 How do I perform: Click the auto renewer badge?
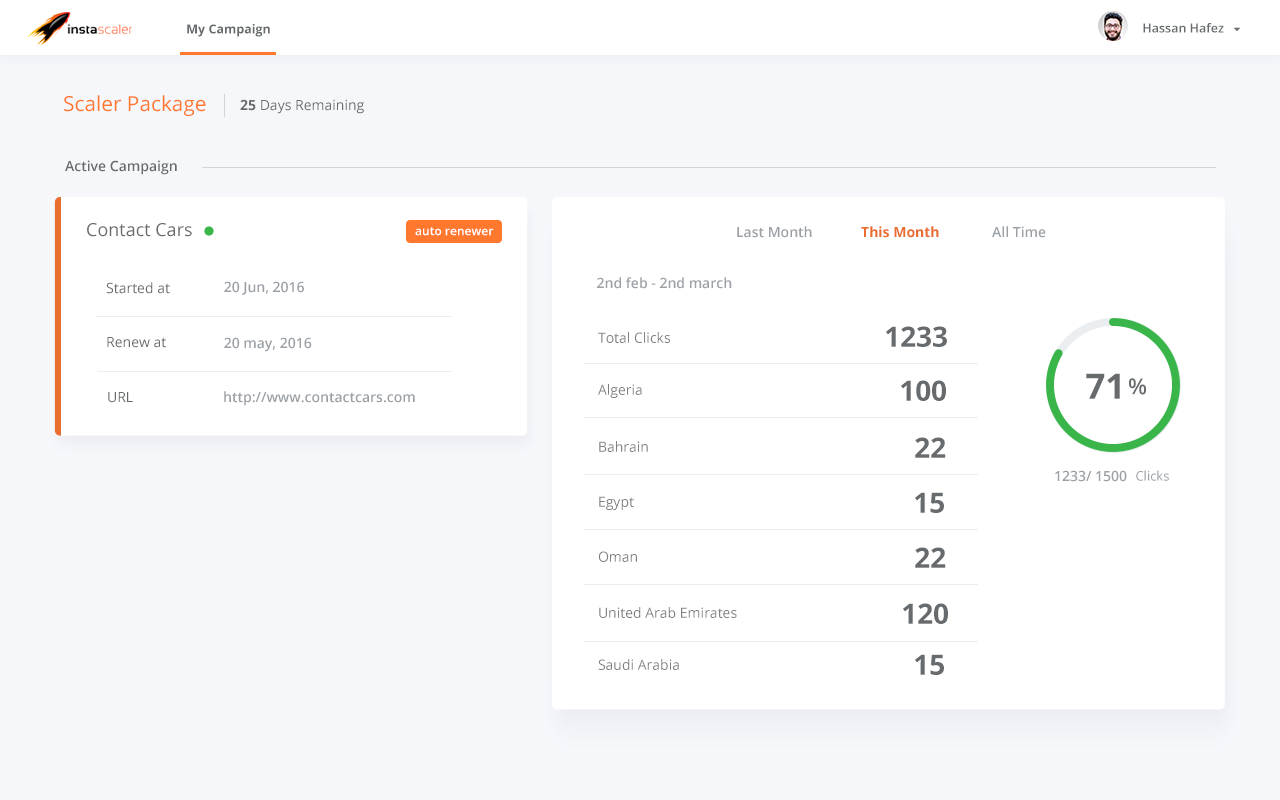[x=454, y=231]
